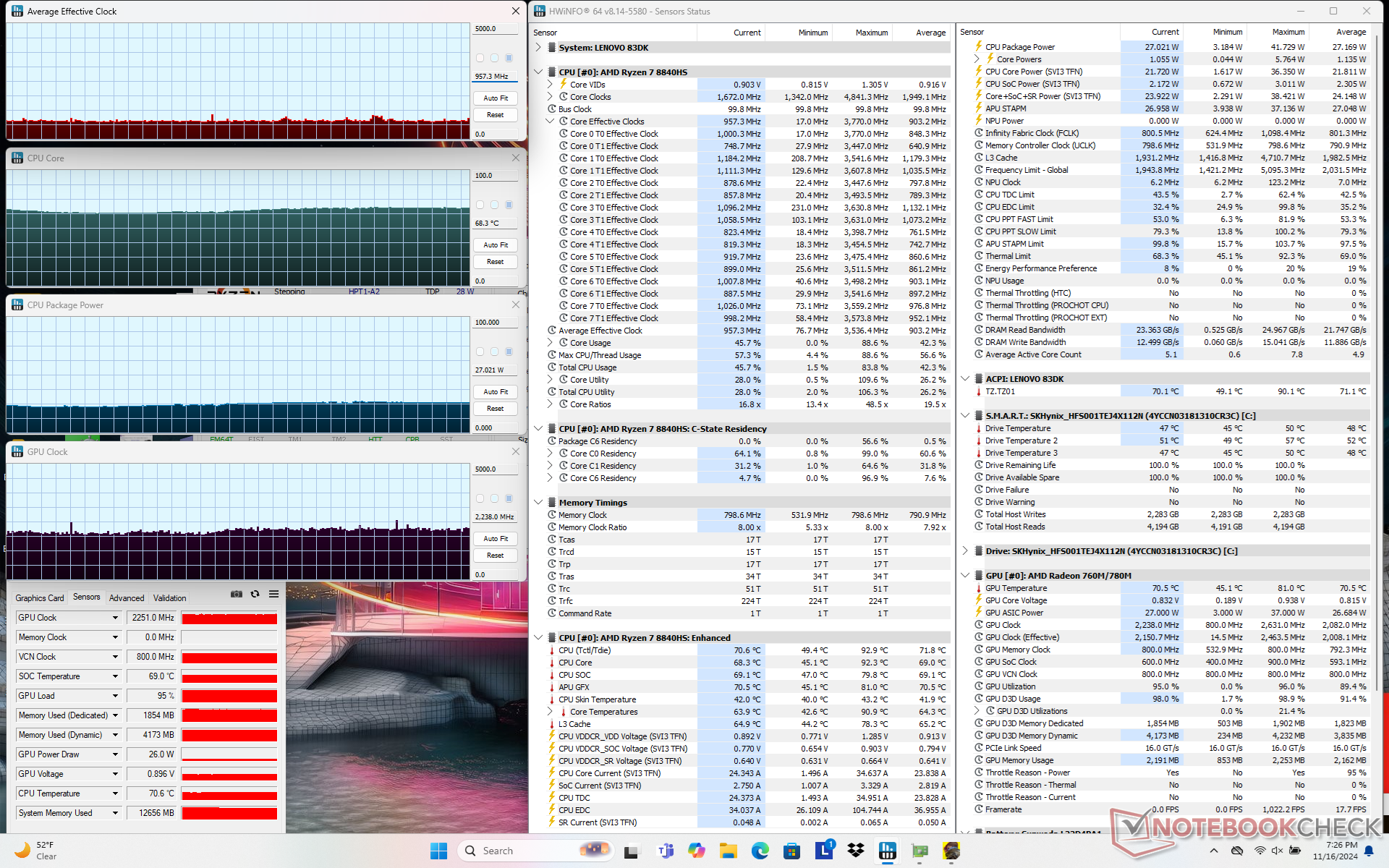The width and height of the screenshot is (1389, 868).
Task: Open Copilot from the taskbar
Action: click(x=696, y=851)
